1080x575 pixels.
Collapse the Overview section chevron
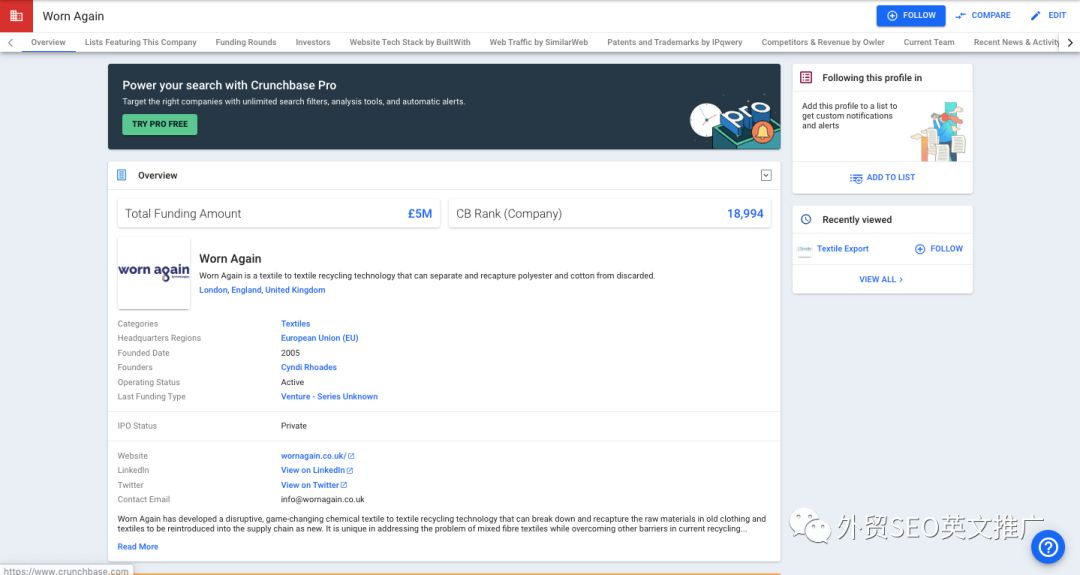pyautogui.click(x=766, y=175)
